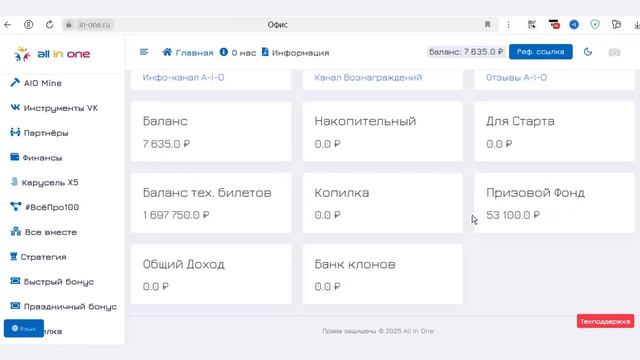Click the 7 635.0 ₽ value in Баланс card
640x360 pixels.
[166, 144]
